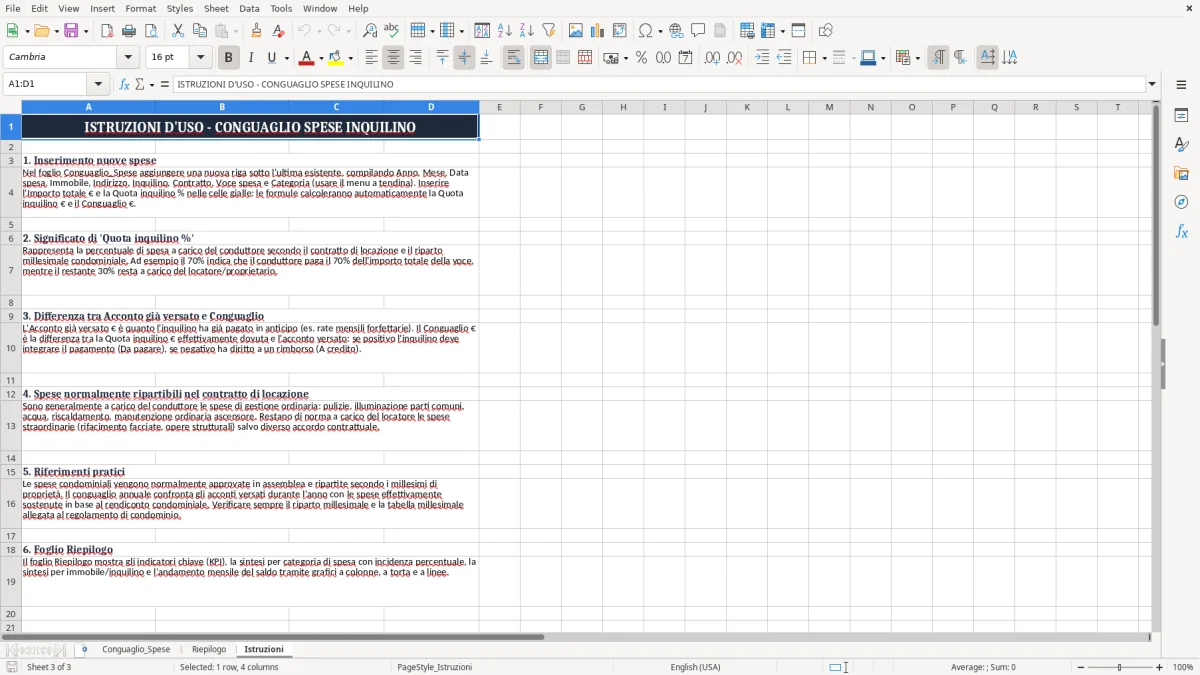Open Find & Replace tool
Image resolution: width=1200 pixels, height=675 pixels.
[x=370, y=31]
